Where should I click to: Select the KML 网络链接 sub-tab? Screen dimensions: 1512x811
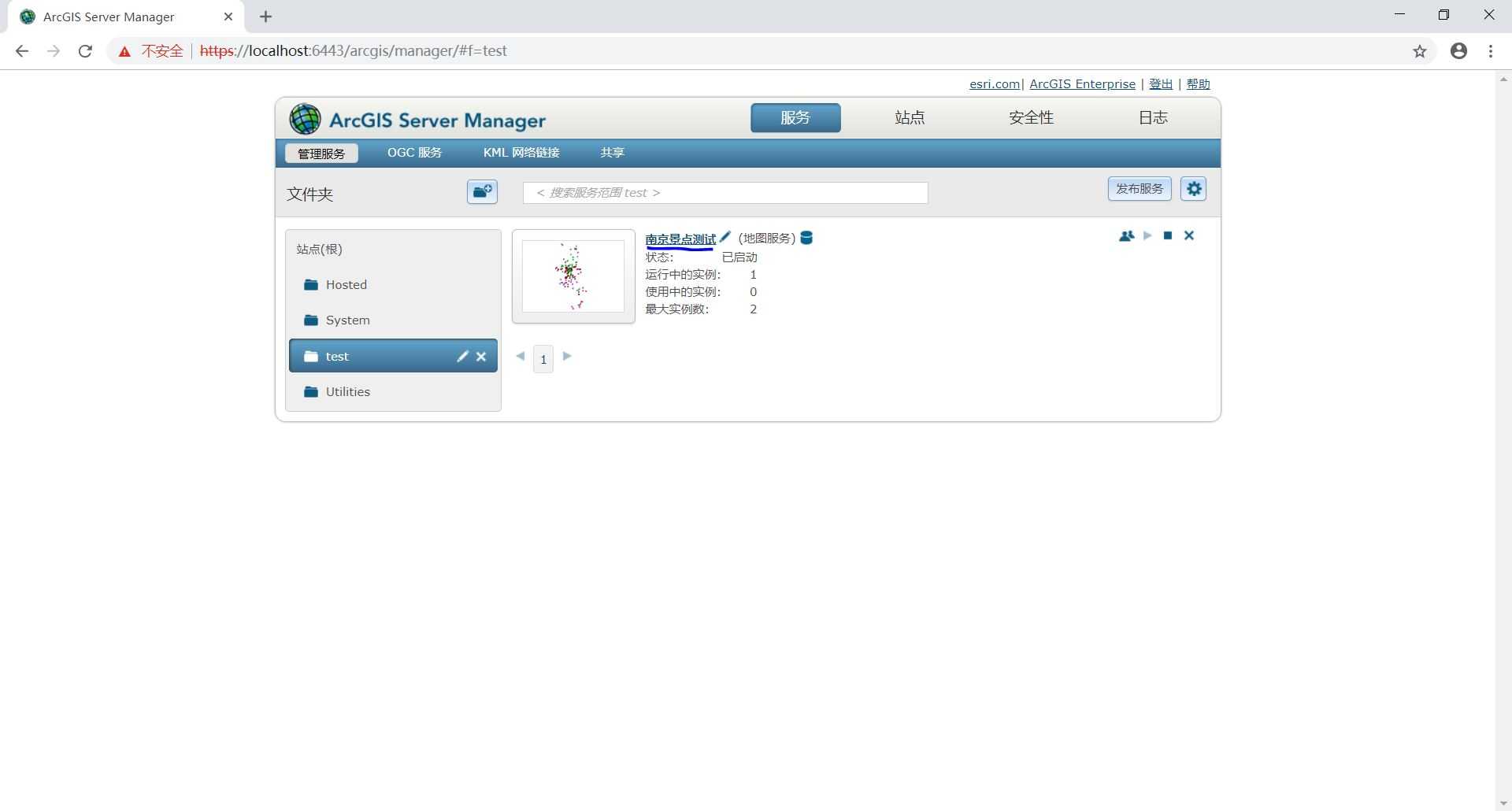521,153
